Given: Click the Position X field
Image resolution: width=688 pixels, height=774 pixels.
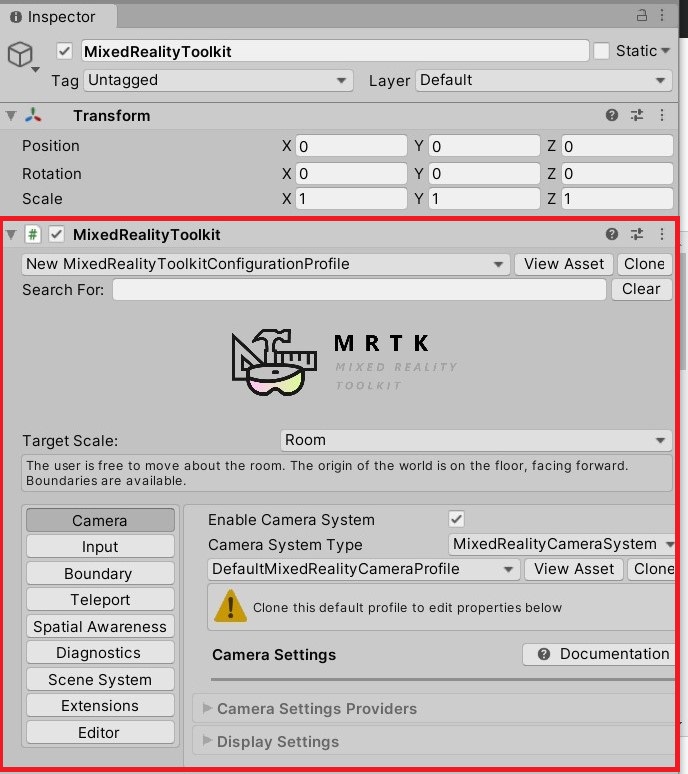Looking at the screenshot, I should (x=351, y=146).
